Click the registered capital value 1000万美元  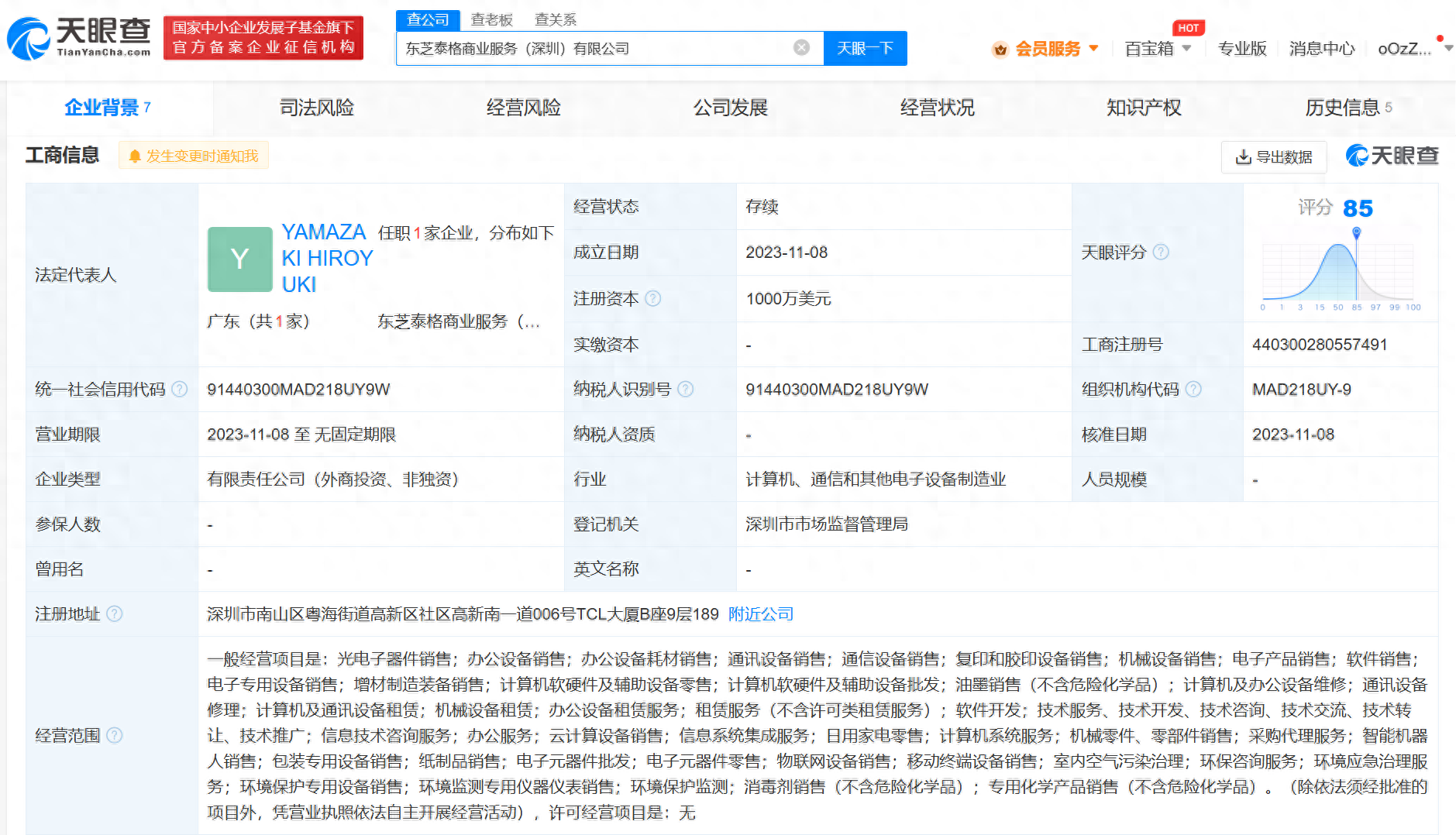click(788, 299)
